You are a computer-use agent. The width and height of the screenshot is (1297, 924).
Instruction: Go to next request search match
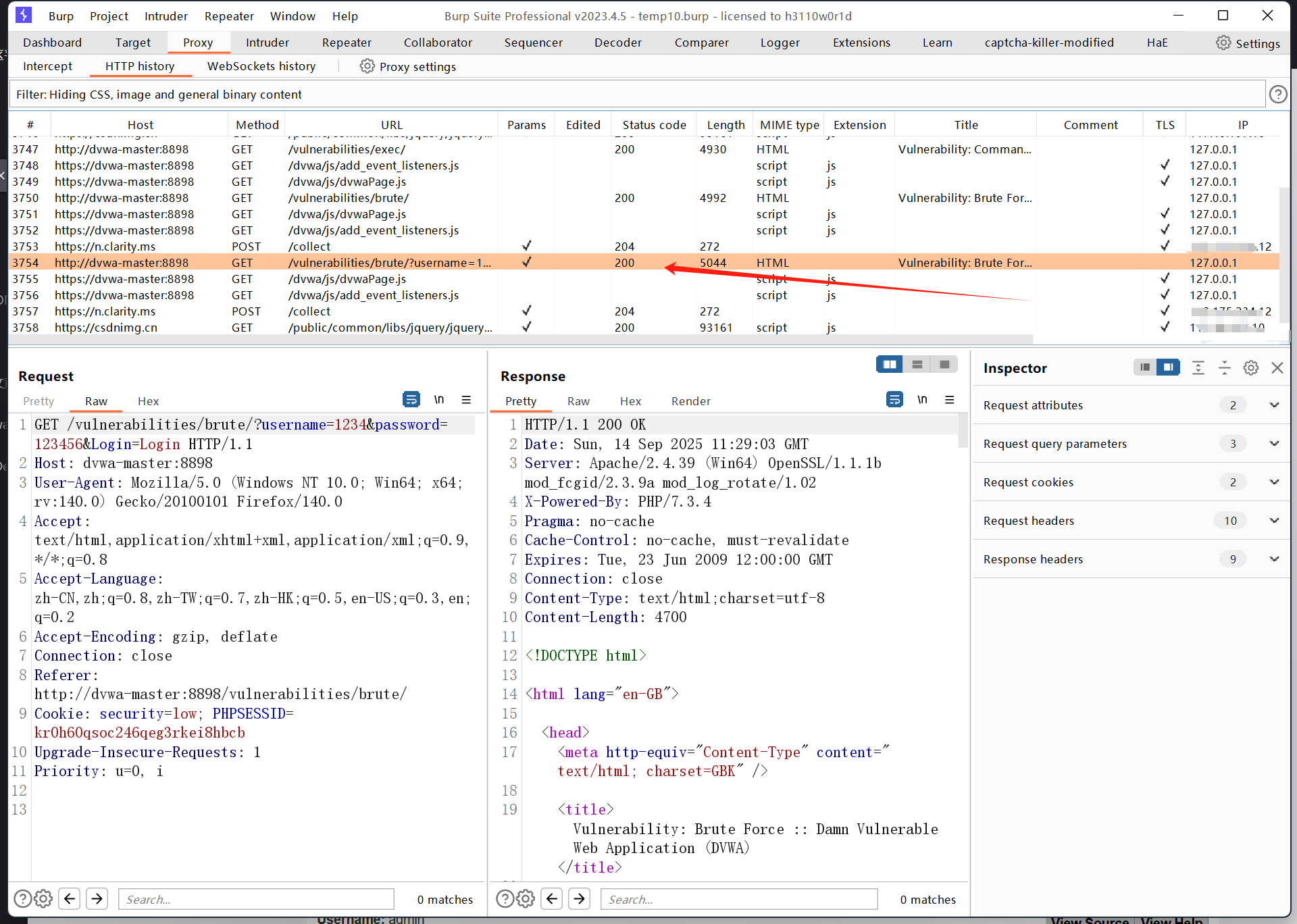[x=97, y=898]
